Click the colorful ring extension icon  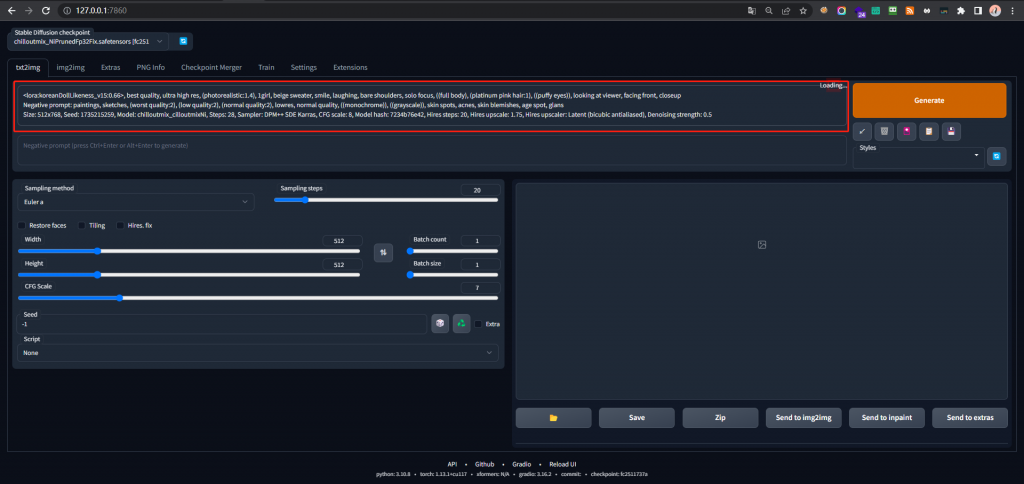(842, 10)
